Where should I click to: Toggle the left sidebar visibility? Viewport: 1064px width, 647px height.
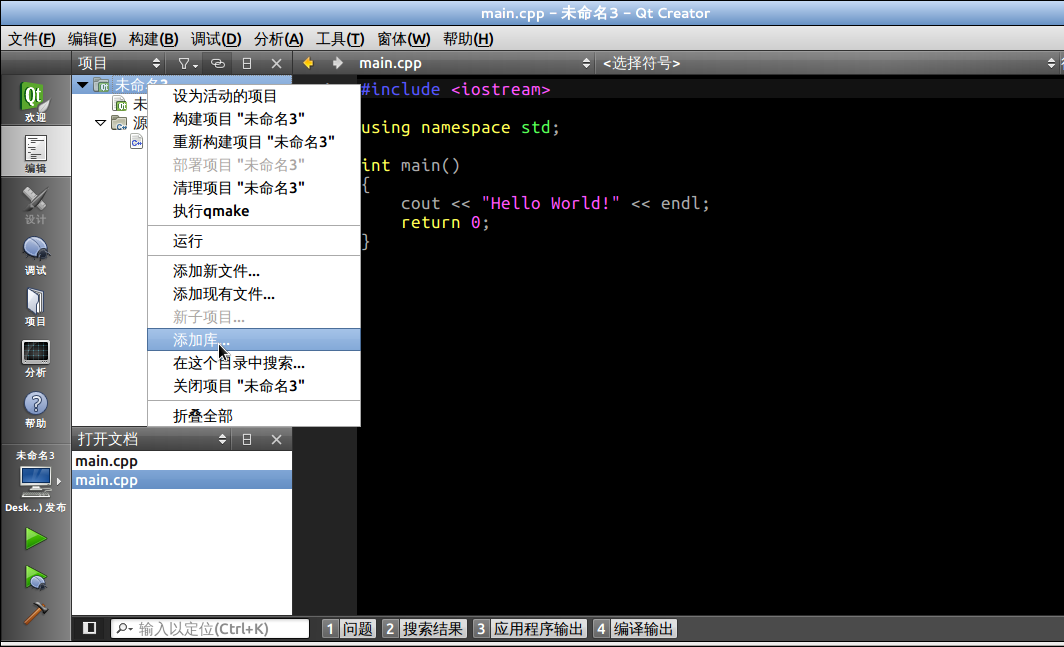pyautogui.click(x=90, y=628)
